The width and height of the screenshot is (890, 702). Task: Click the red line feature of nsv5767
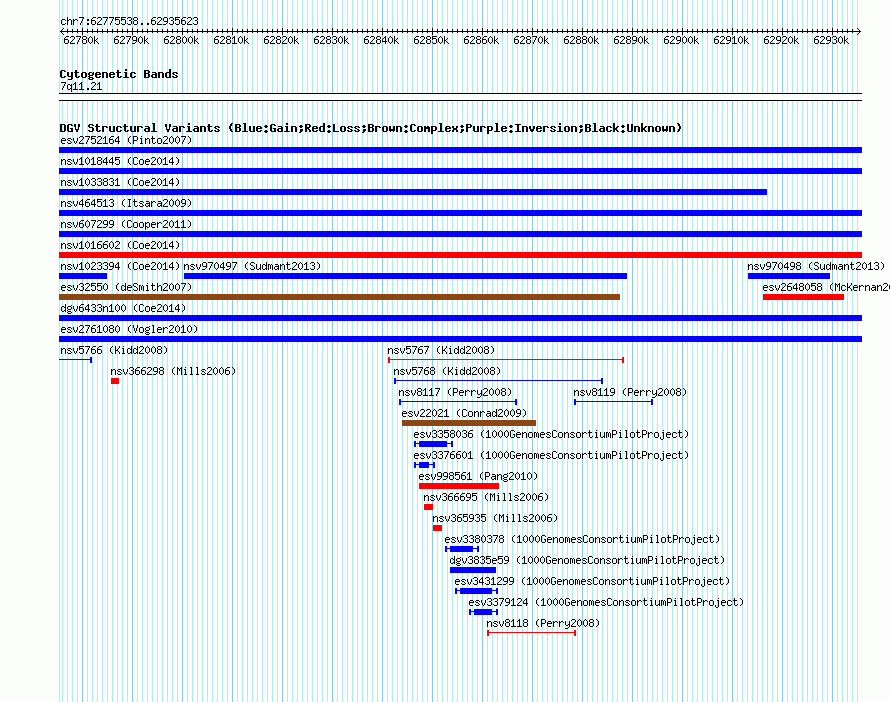[x=506, y=360]
